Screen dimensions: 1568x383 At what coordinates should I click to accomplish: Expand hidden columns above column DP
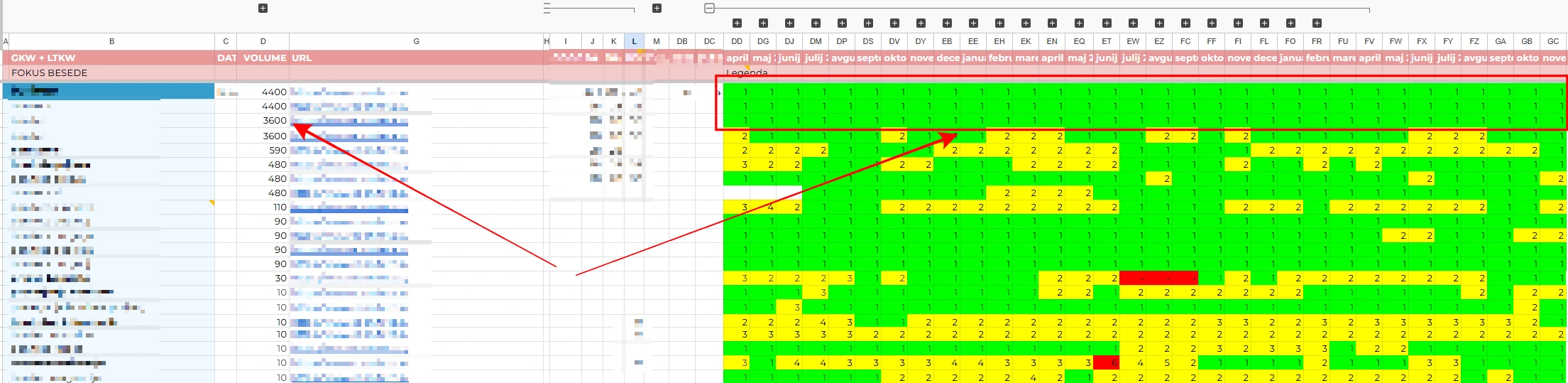pyautogui.click(x=842, y=23)
